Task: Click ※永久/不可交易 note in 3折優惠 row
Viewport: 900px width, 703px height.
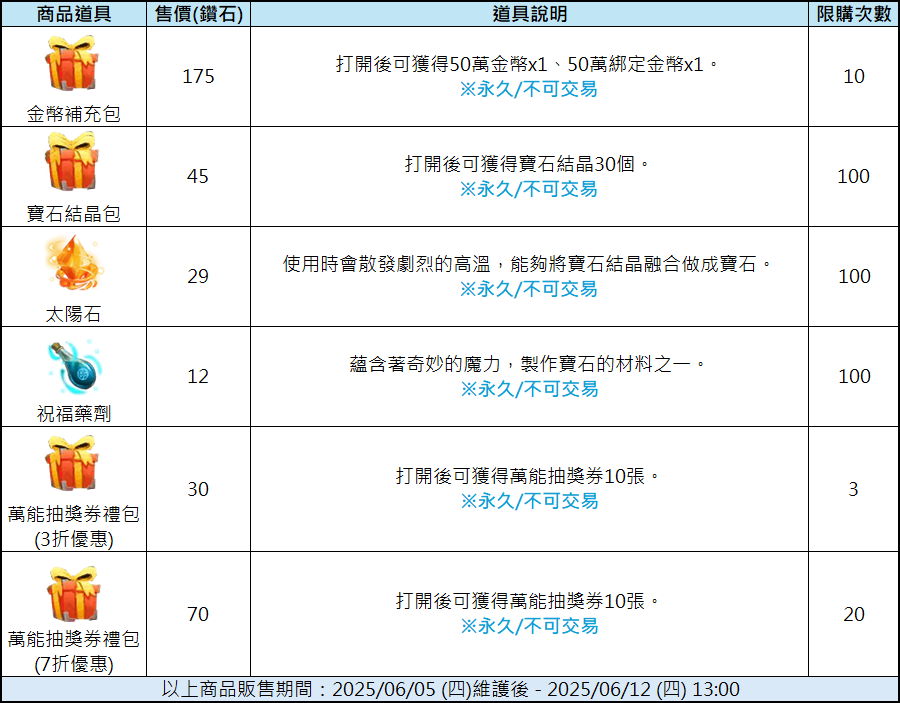Action: click(529, 501)
